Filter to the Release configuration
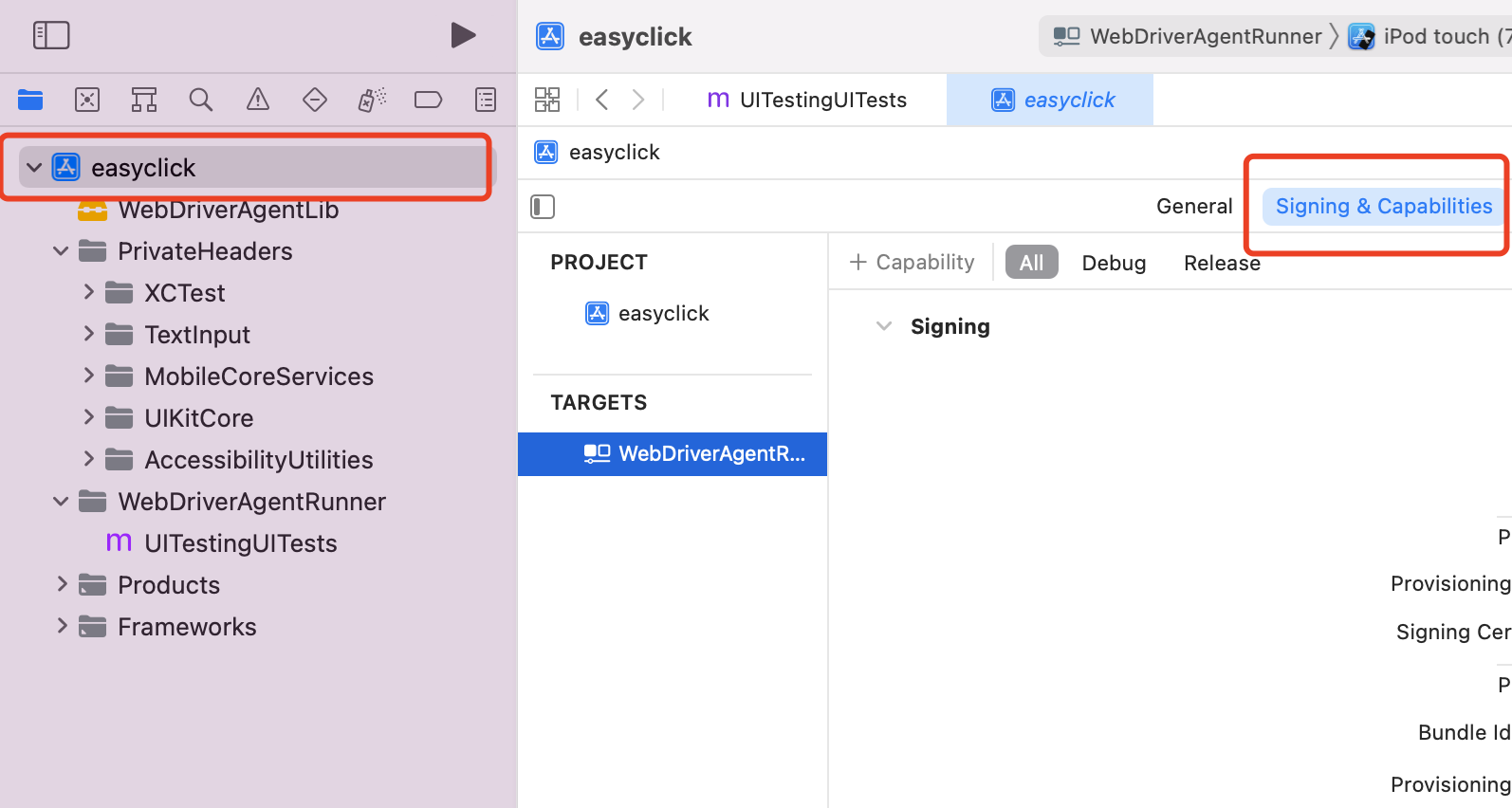The width and height of the screenshot is (1512, 808). 1222,263
